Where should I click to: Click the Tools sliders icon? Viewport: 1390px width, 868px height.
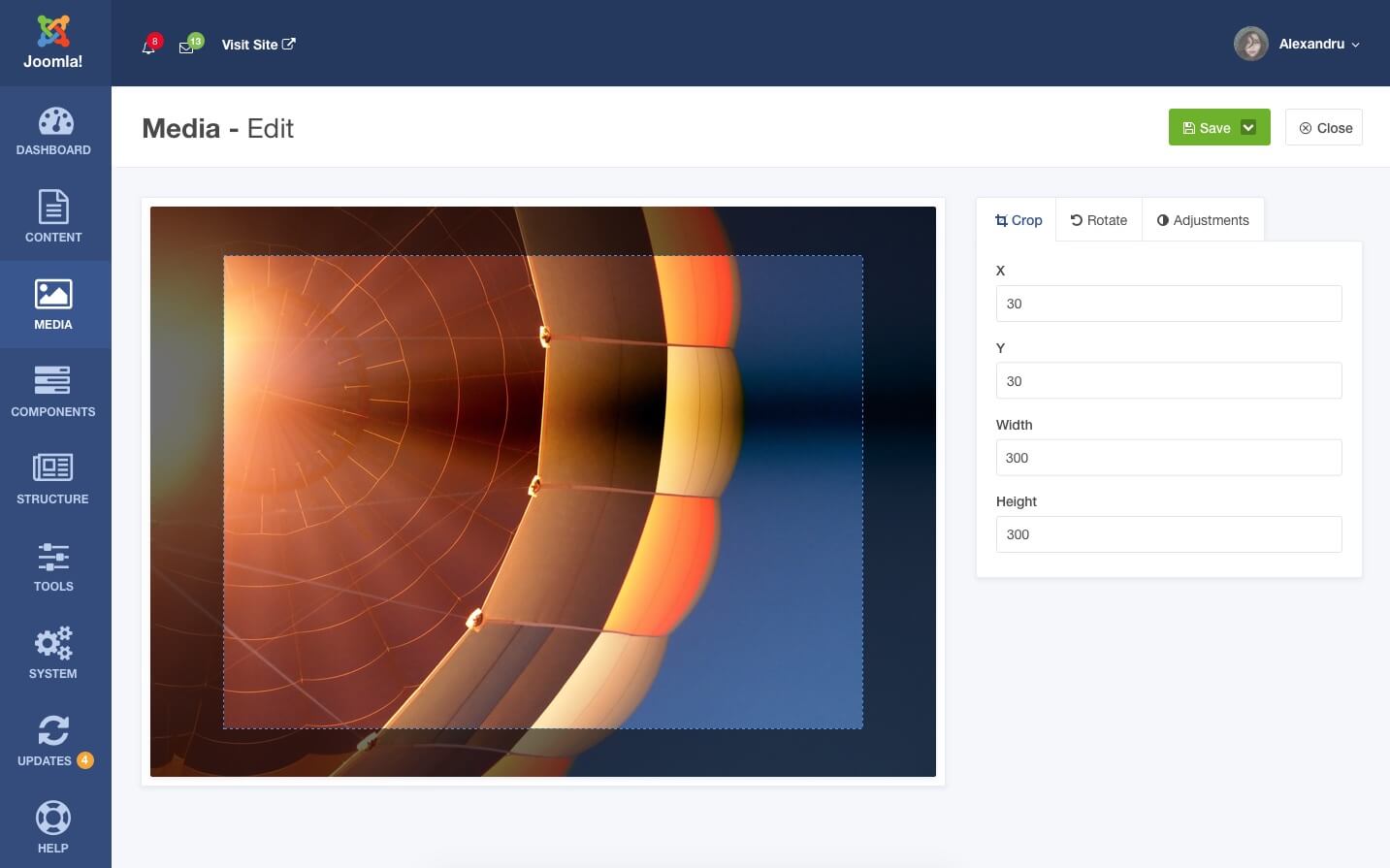53,558
